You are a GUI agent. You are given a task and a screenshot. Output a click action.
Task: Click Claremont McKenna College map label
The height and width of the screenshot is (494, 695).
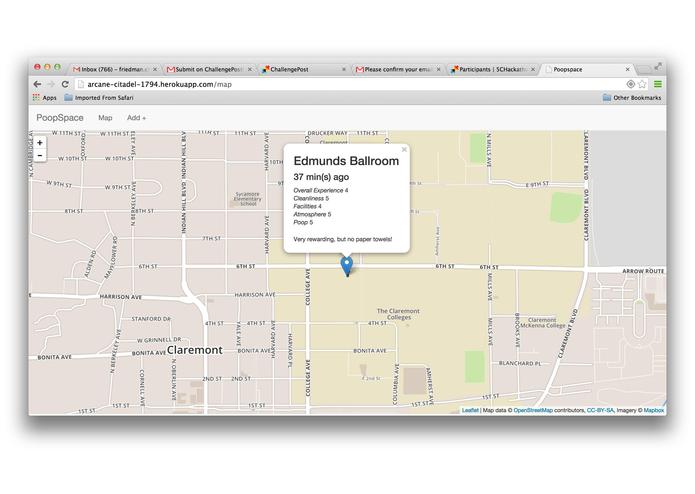pos(542,323)
